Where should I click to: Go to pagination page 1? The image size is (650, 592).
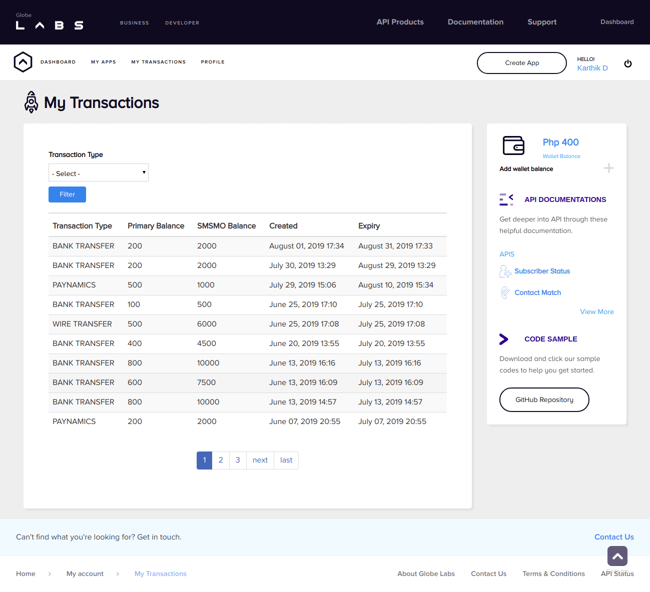tap(204, 460)
